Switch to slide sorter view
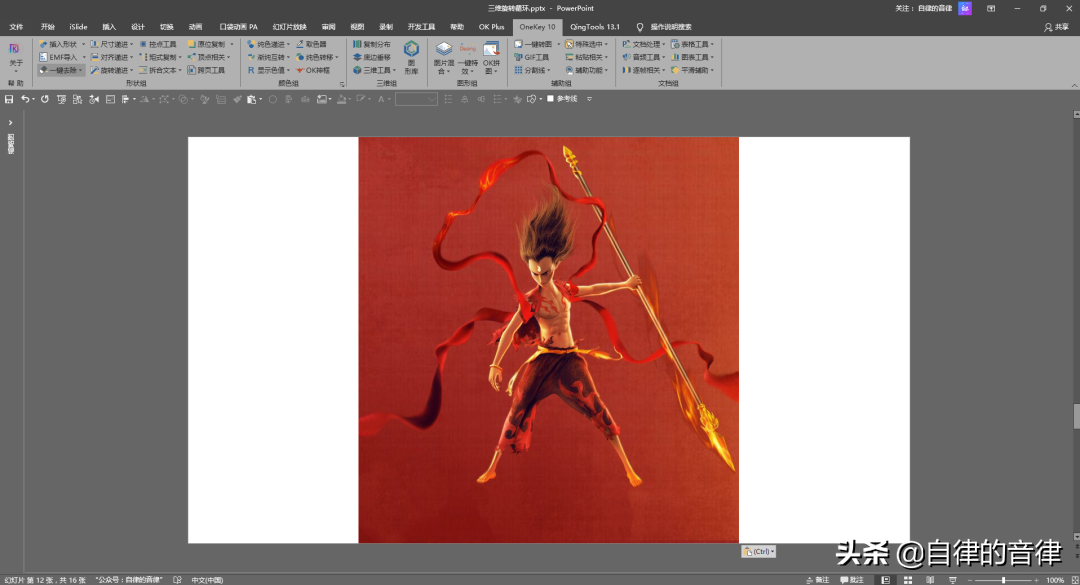Screen dimensions: 1080x585 908,580
